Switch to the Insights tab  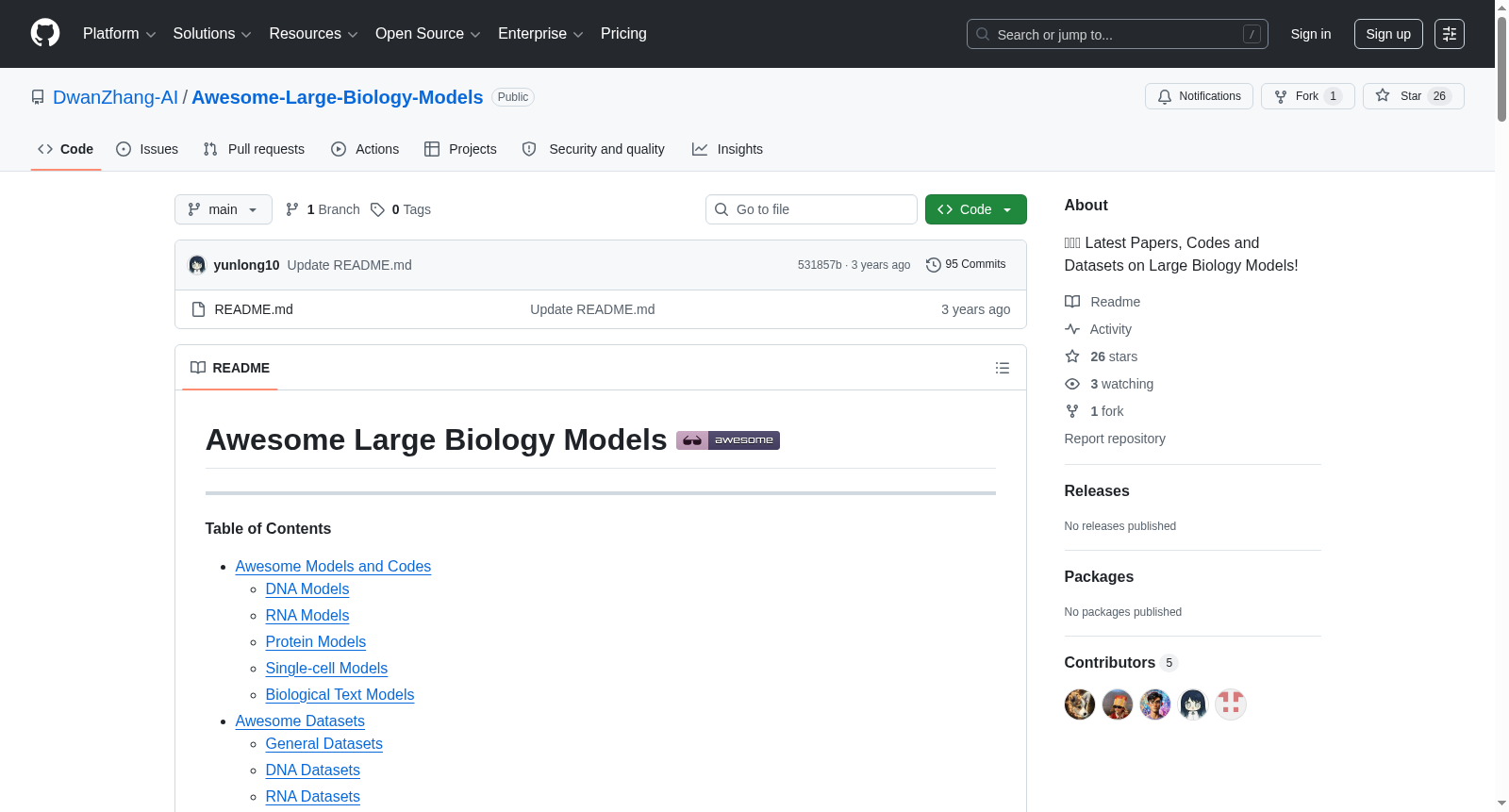click(727, 149)
